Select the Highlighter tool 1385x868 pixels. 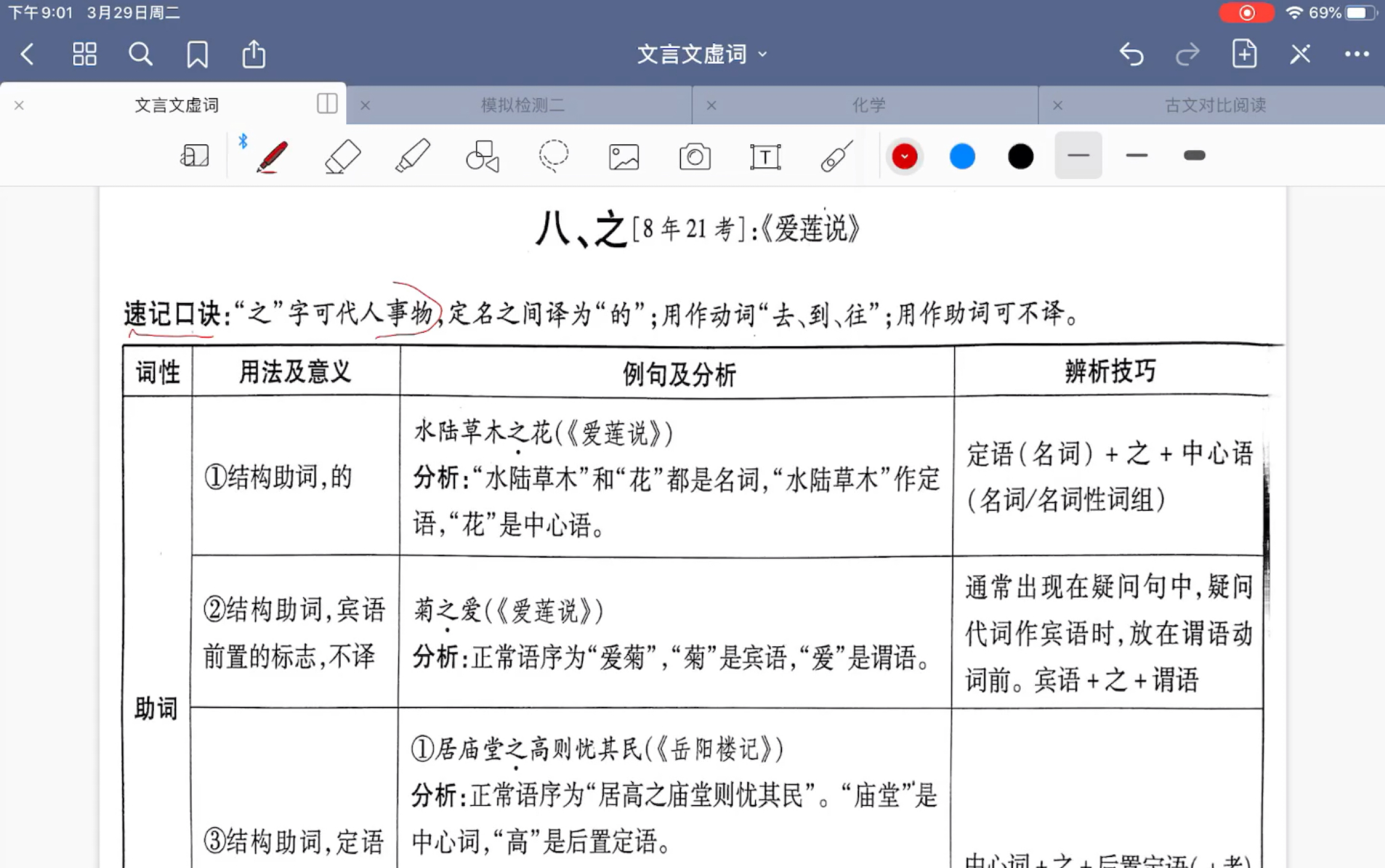[412, 156]
